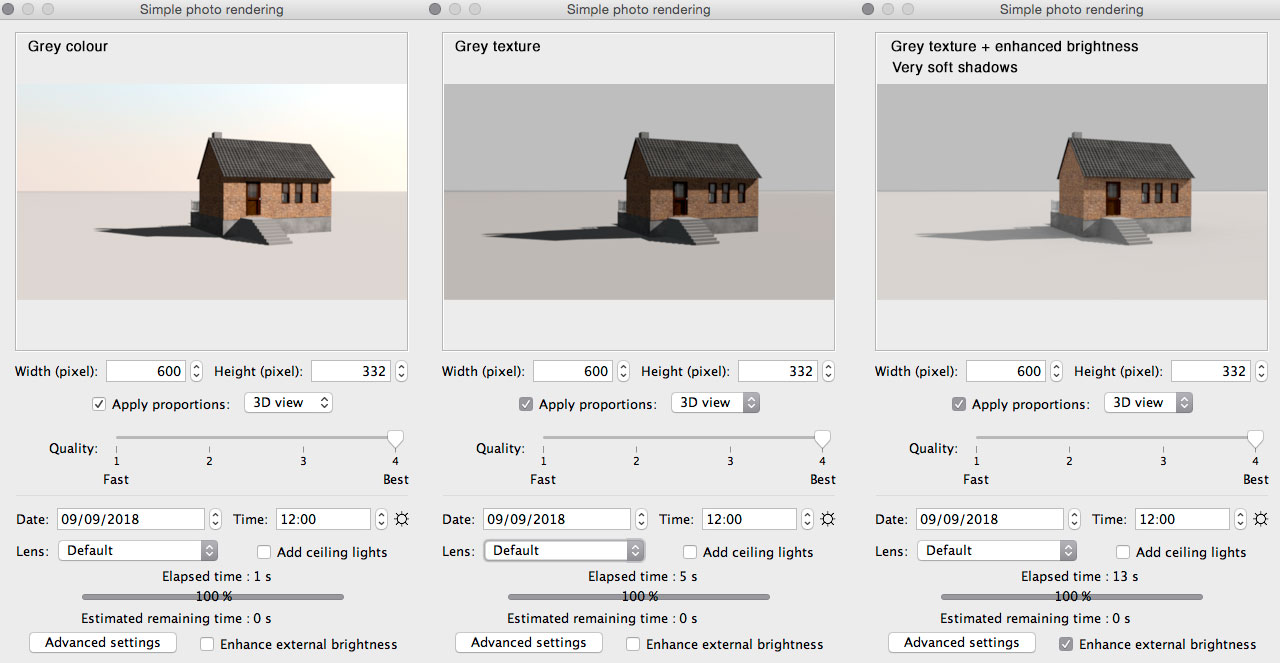Click the progress bar in the Grey colour window
1280x663 pixels.
coord(213,597)
